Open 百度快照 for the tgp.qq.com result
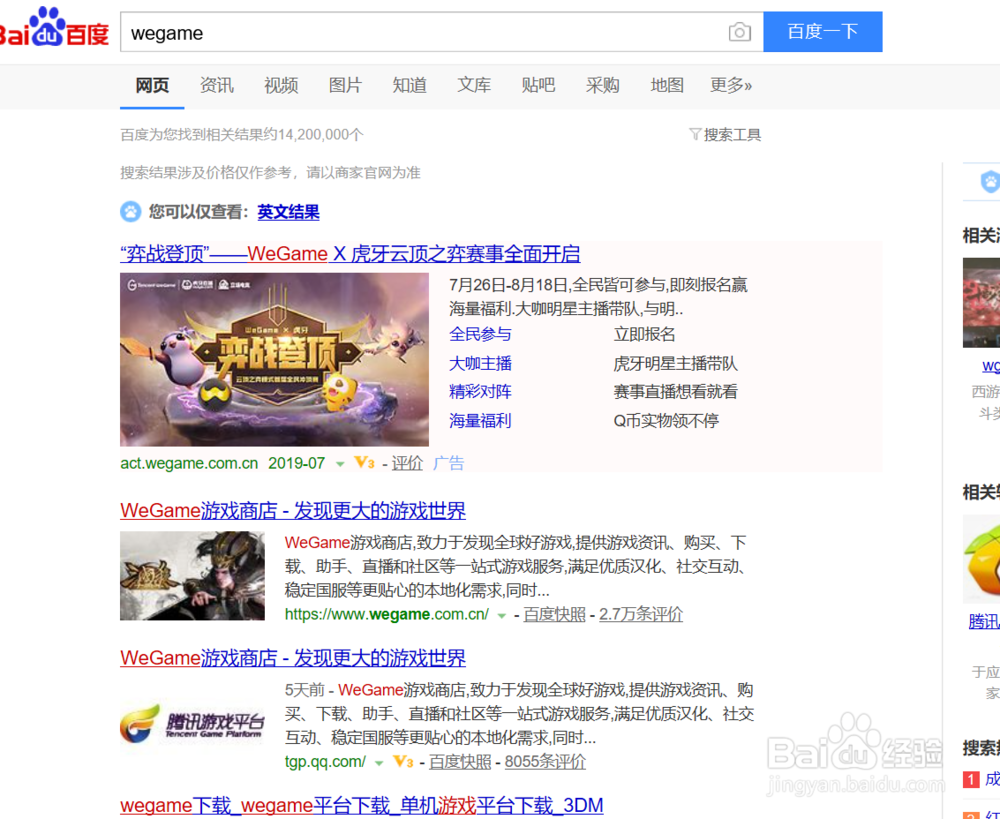Image resolution: width=1000 pixels, height=819 pixels. click(x=460, y=762)
